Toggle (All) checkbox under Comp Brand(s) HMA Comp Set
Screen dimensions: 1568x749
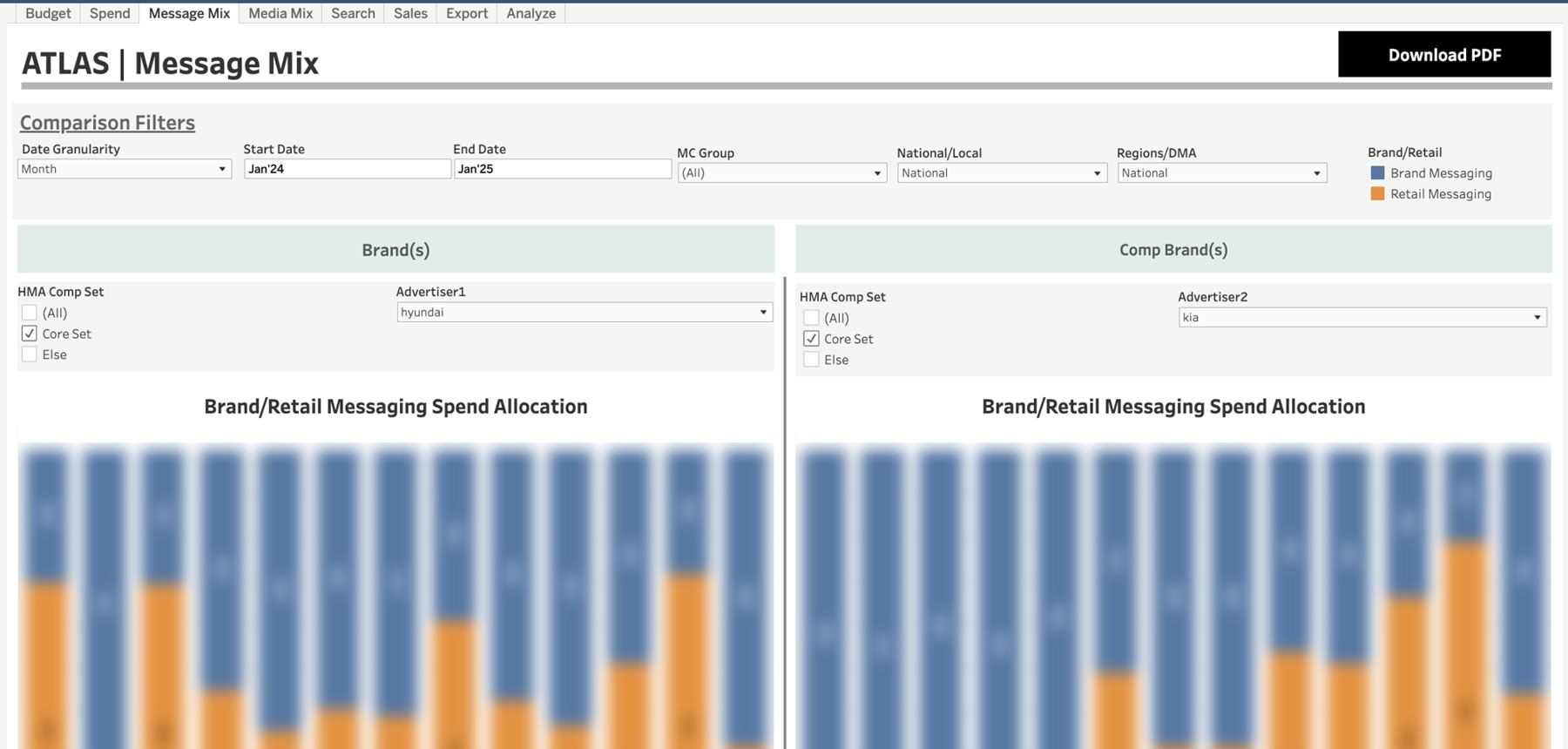pyautogui.click(x=811, y=317)
